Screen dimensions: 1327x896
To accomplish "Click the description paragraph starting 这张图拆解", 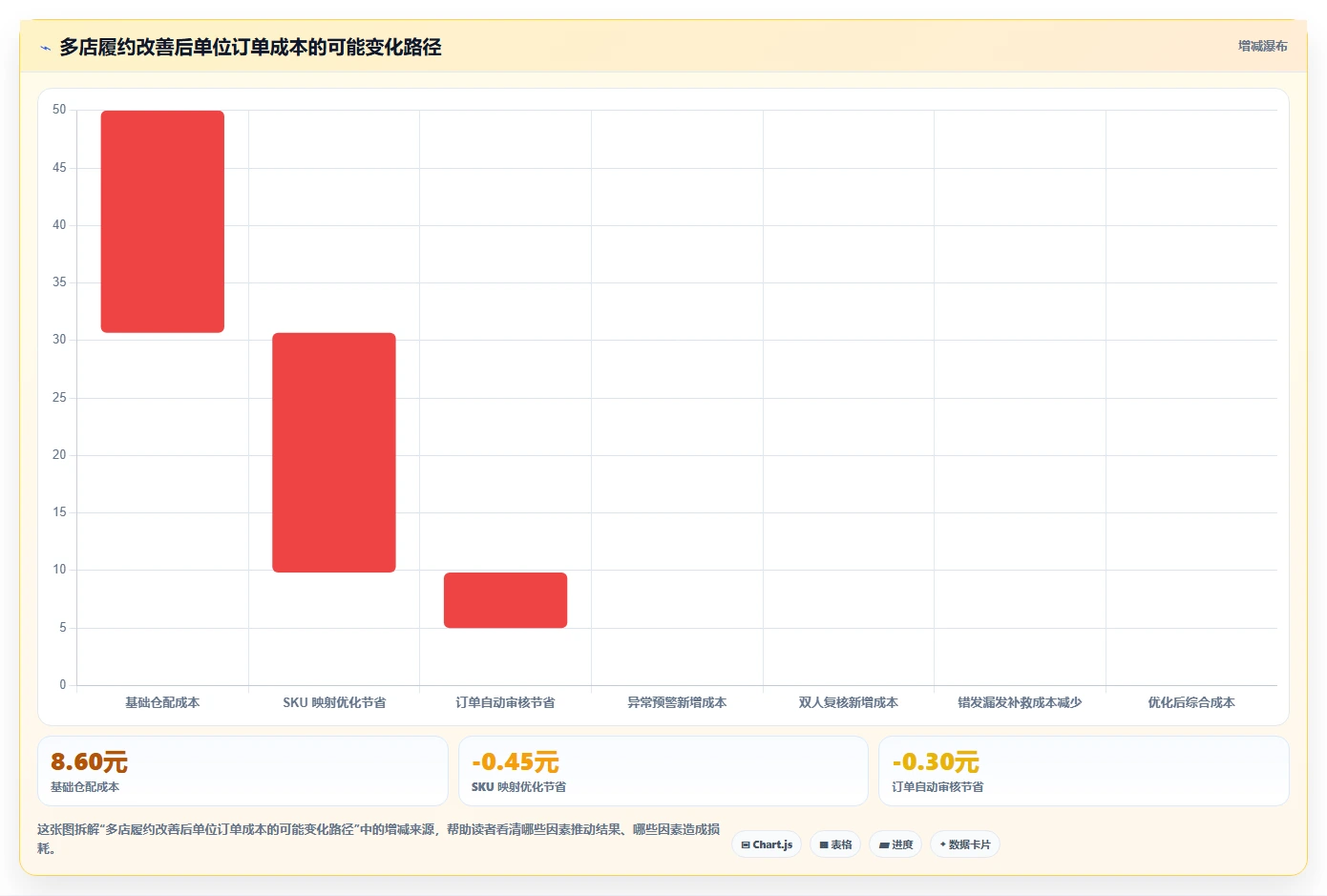I will point(379,839).
